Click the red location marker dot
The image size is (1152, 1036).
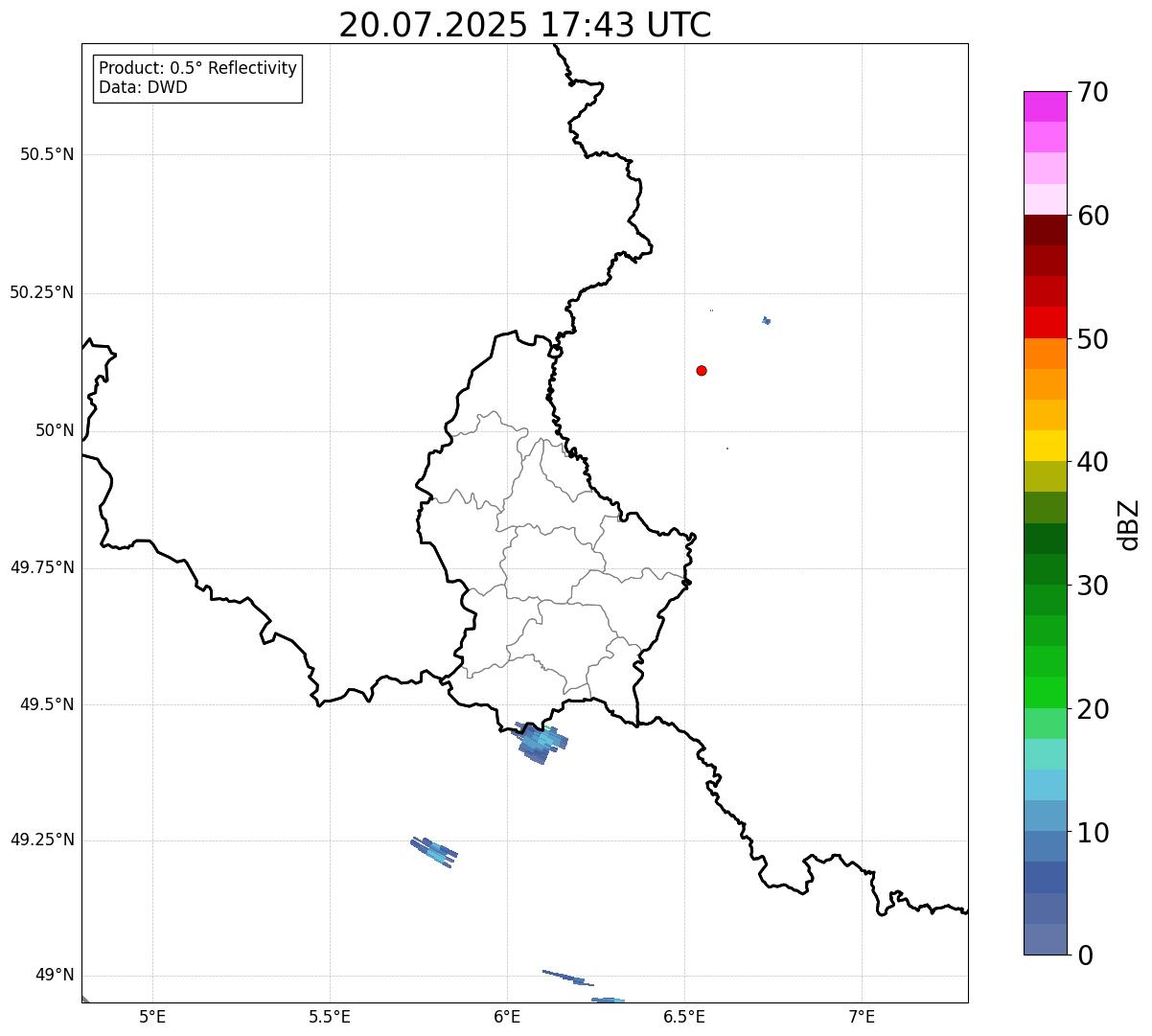tap(702, 370)
